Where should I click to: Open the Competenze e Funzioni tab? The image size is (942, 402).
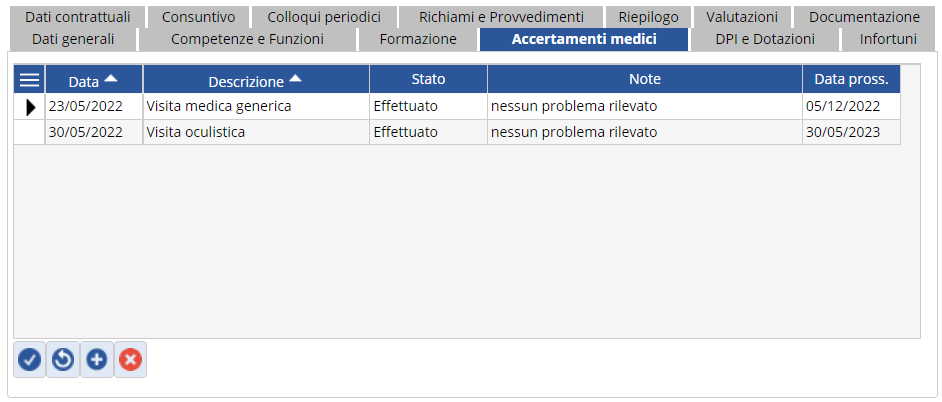[247, 39]
